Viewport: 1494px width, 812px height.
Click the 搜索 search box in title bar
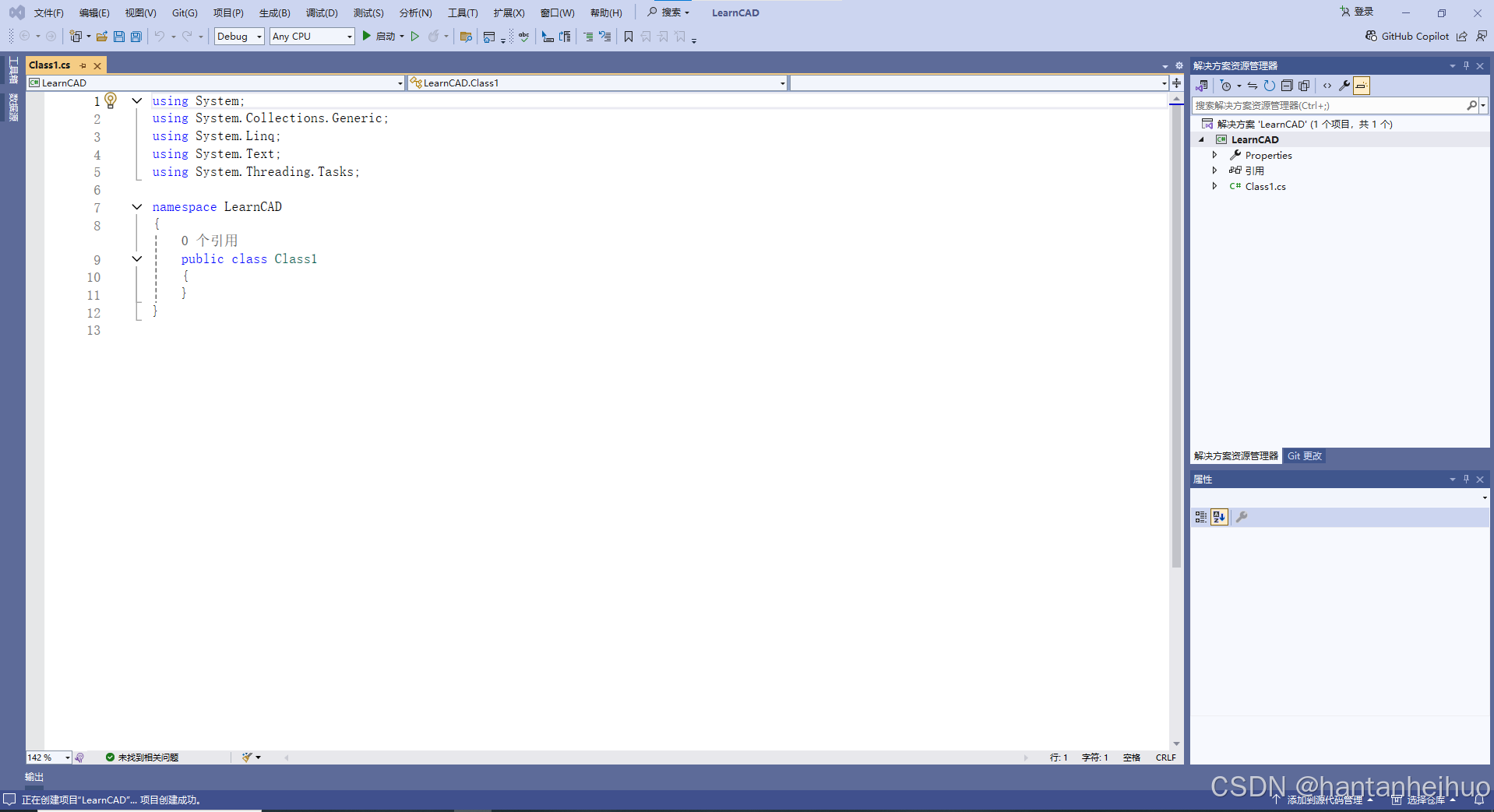point(668,12)
